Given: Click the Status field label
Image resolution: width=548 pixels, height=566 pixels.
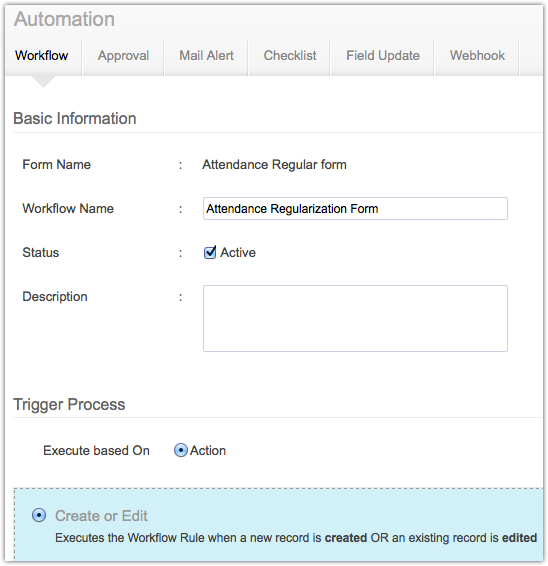Looking at the screenshot, I should click(x=40, y=252).
